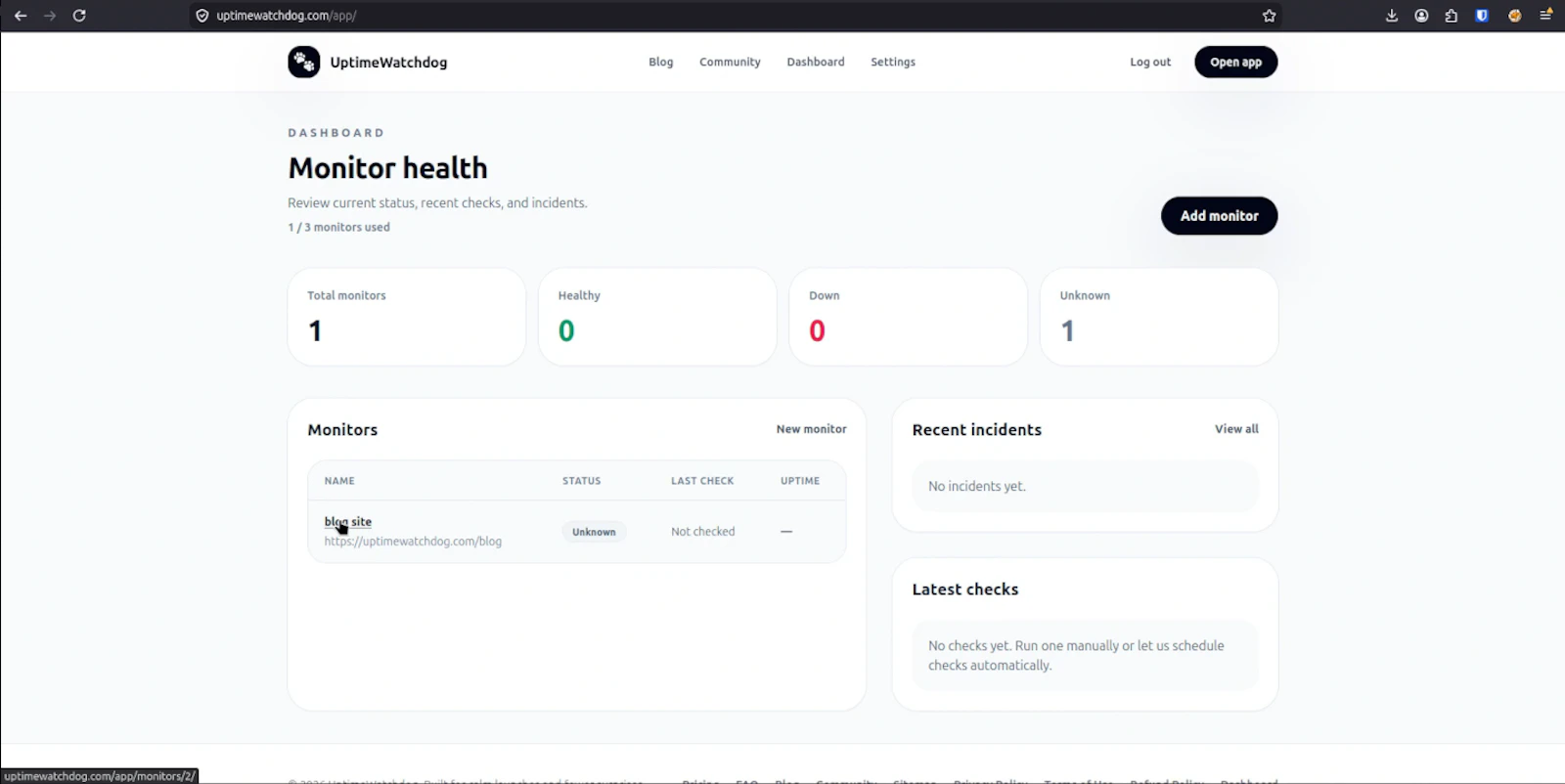The width and height of the screenshot is (1565, 784).
Task: Click the Healthy count card
Action: [657, 317]
